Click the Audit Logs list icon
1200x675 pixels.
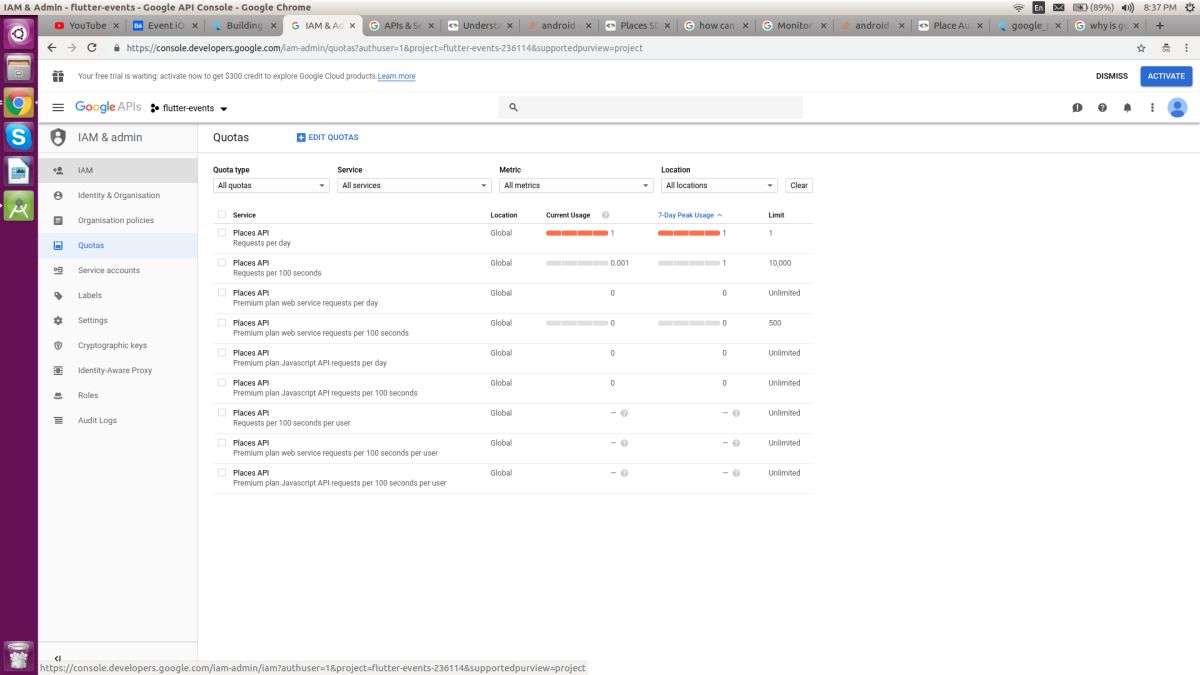pos(57,421)
